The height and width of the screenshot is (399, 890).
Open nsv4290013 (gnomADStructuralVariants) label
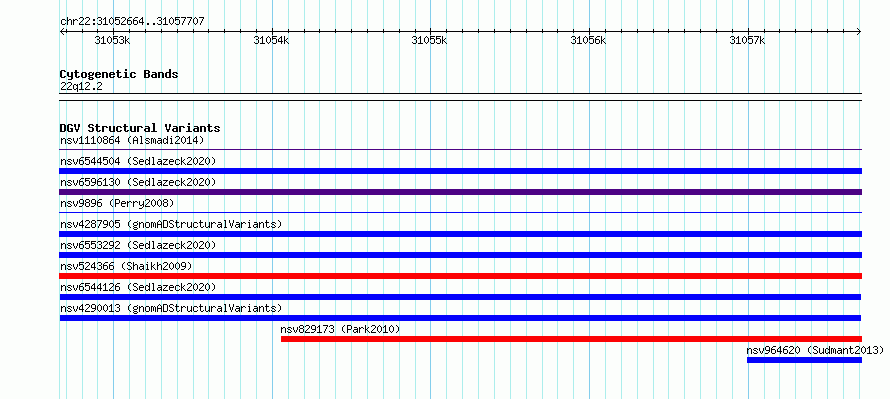pyautogui.click(x=171, y=308)
